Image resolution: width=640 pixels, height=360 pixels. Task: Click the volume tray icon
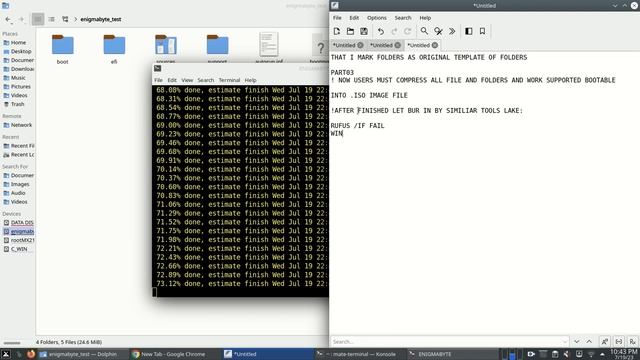point(567,354)
